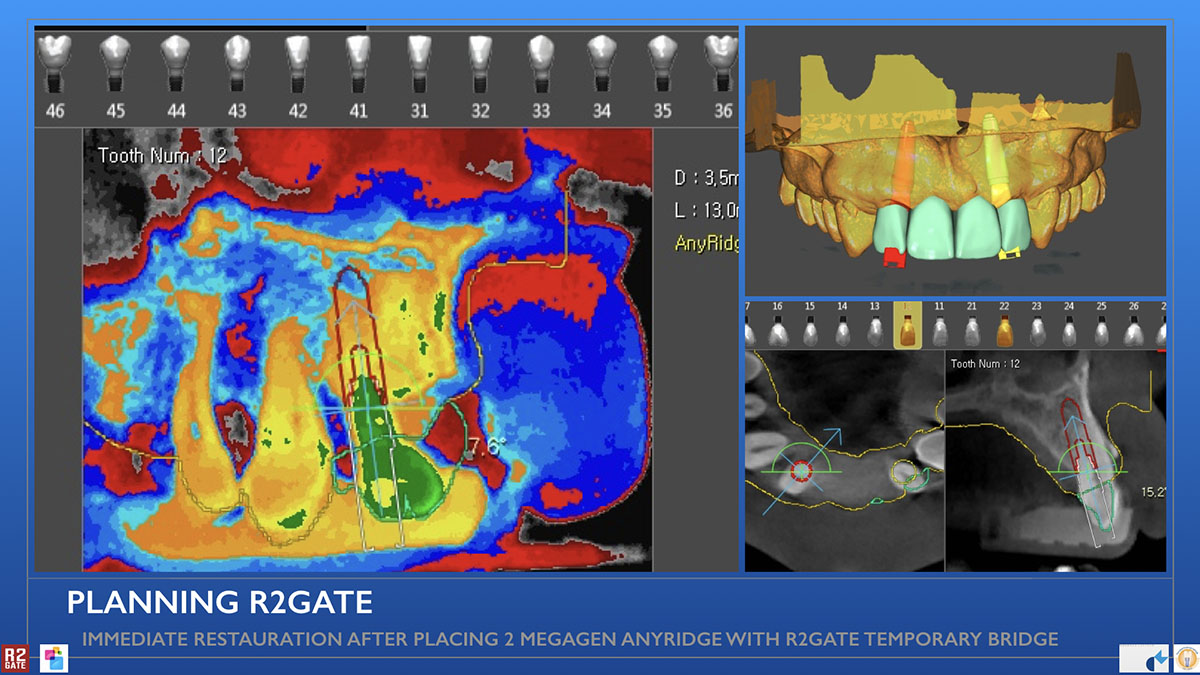Screen dimensions: 1200x675
Task: Click the red implant marker in 3D view
Action: click(x=895, y=259)
